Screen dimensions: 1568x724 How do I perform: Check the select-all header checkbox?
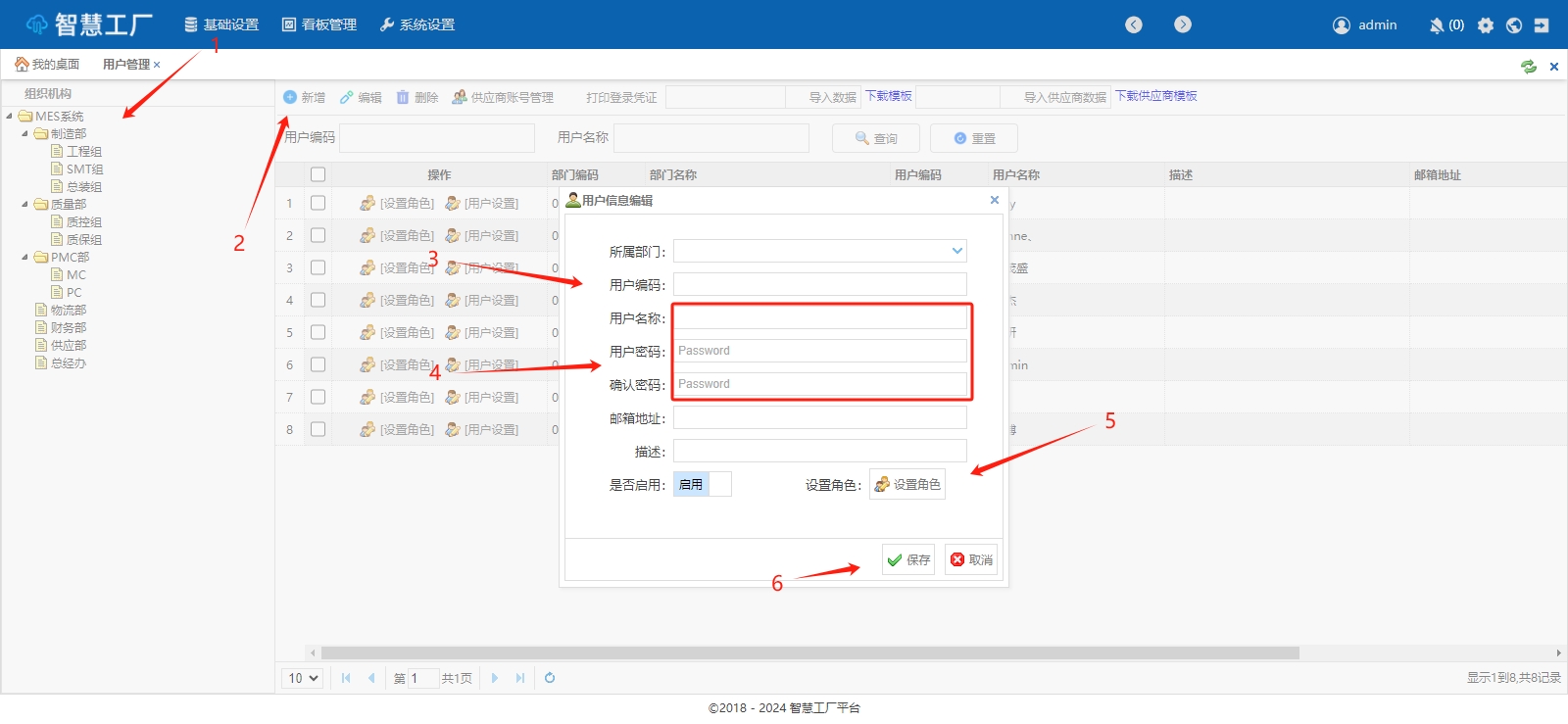pyautogui.click(x=318, y=174)
